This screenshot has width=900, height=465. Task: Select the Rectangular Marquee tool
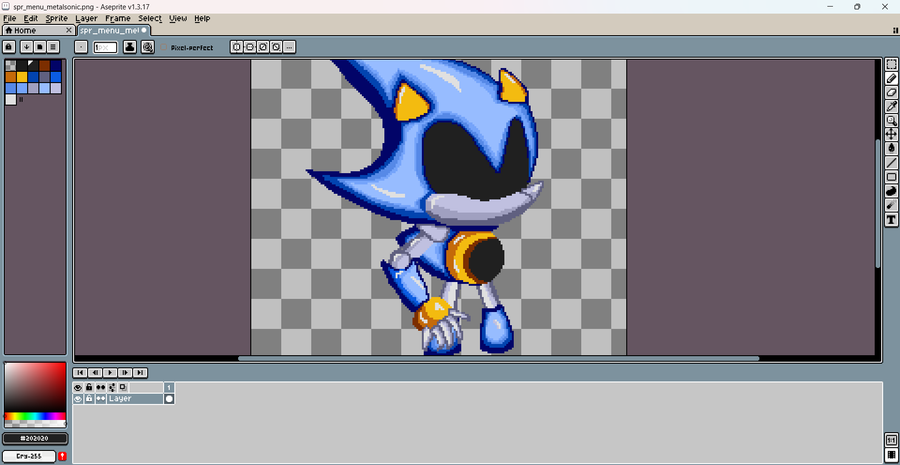tap(891, 64)
